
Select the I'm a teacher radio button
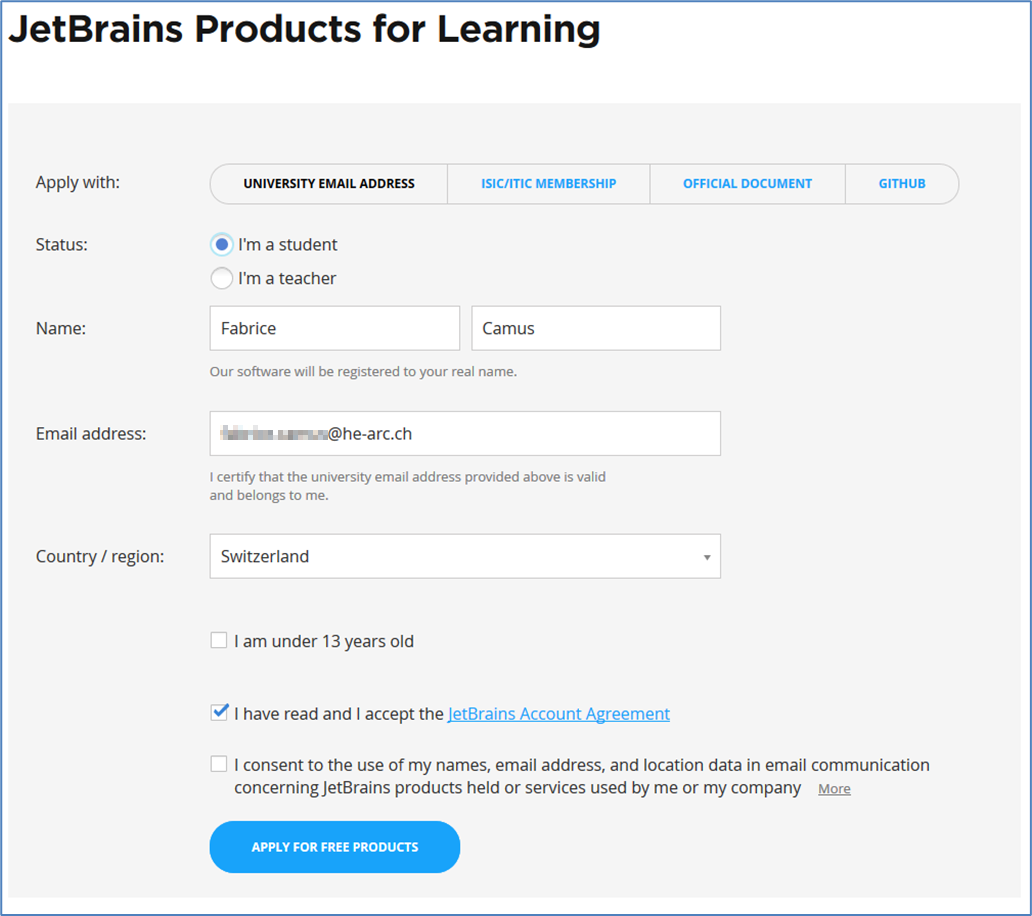pos(222,278)
